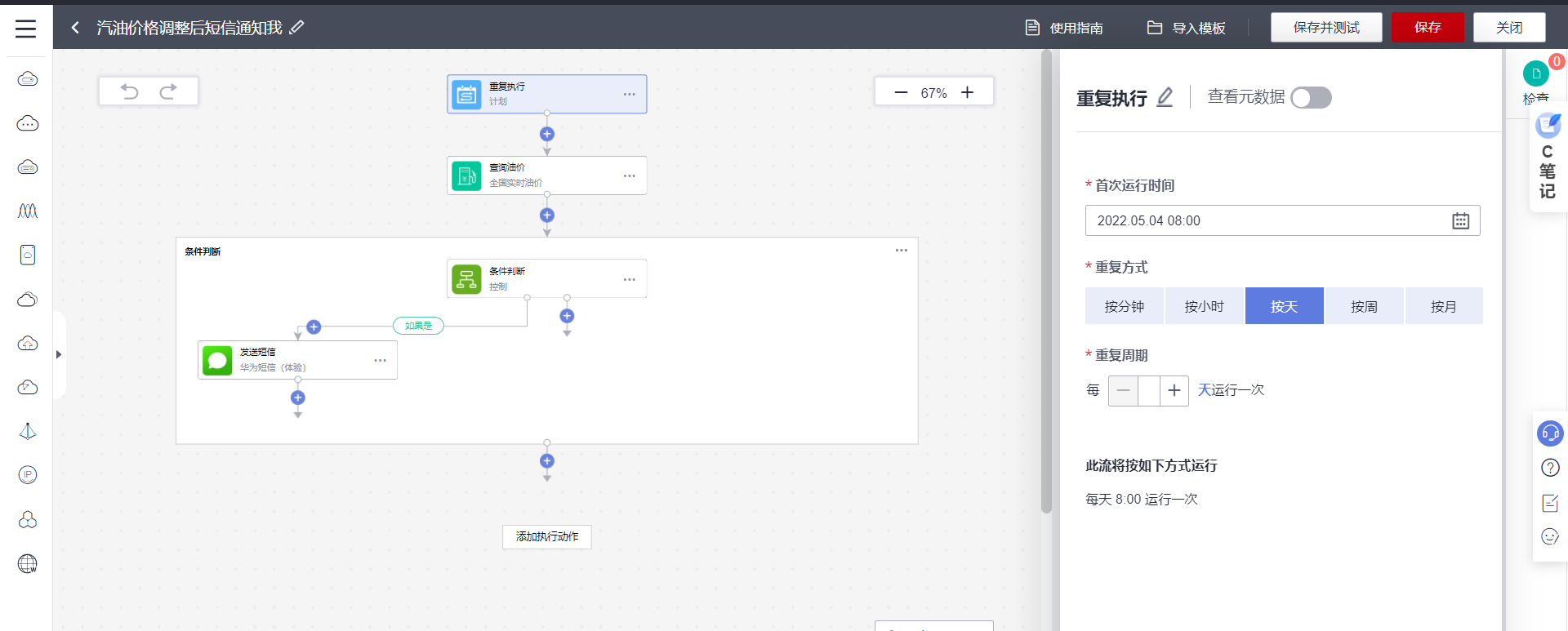Select 按周 repeat mode
The height and width of the screenshot is (631, 1568).
pyautogui.click(x=1365, y=306)
